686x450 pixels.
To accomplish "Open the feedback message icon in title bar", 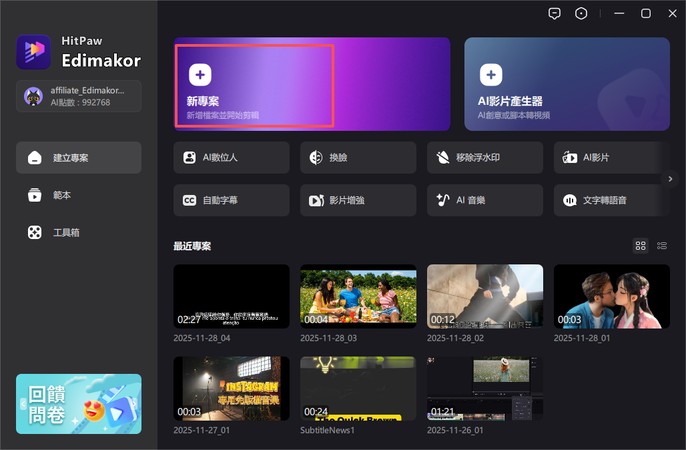I will (554, 14).
